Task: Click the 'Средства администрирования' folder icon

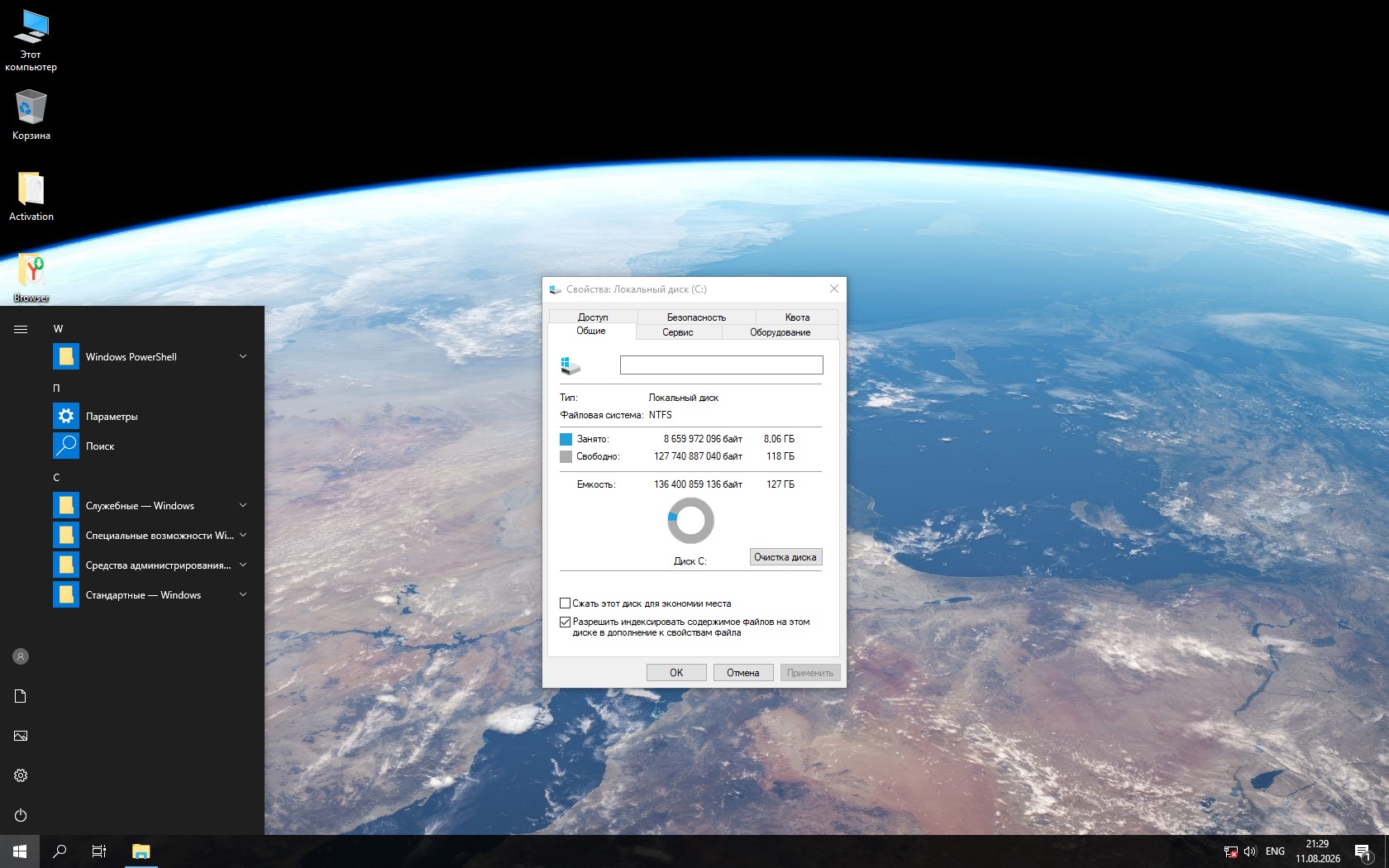Action: 66,565
